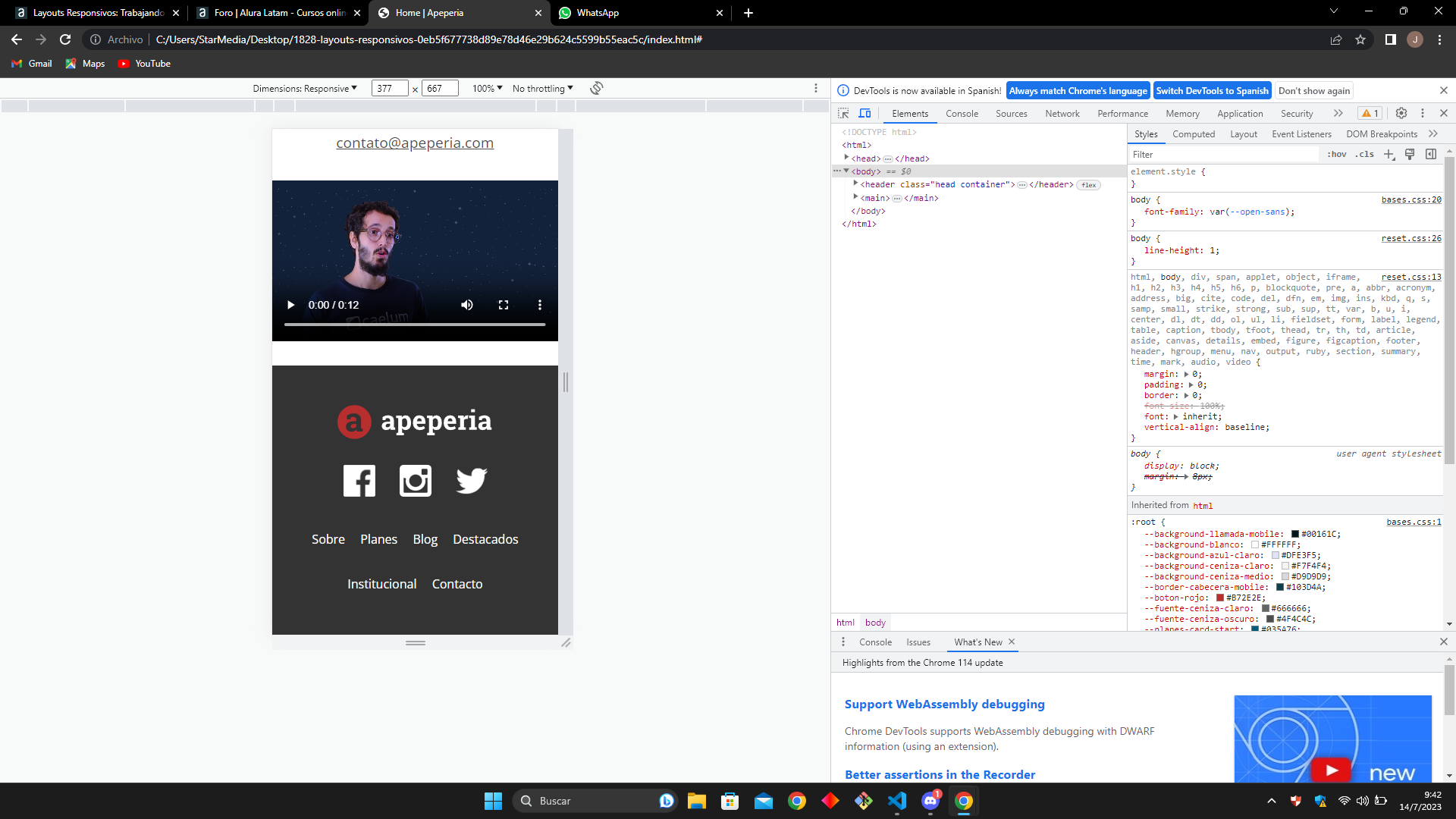Click the network throttling dropdown

point(542,88)
